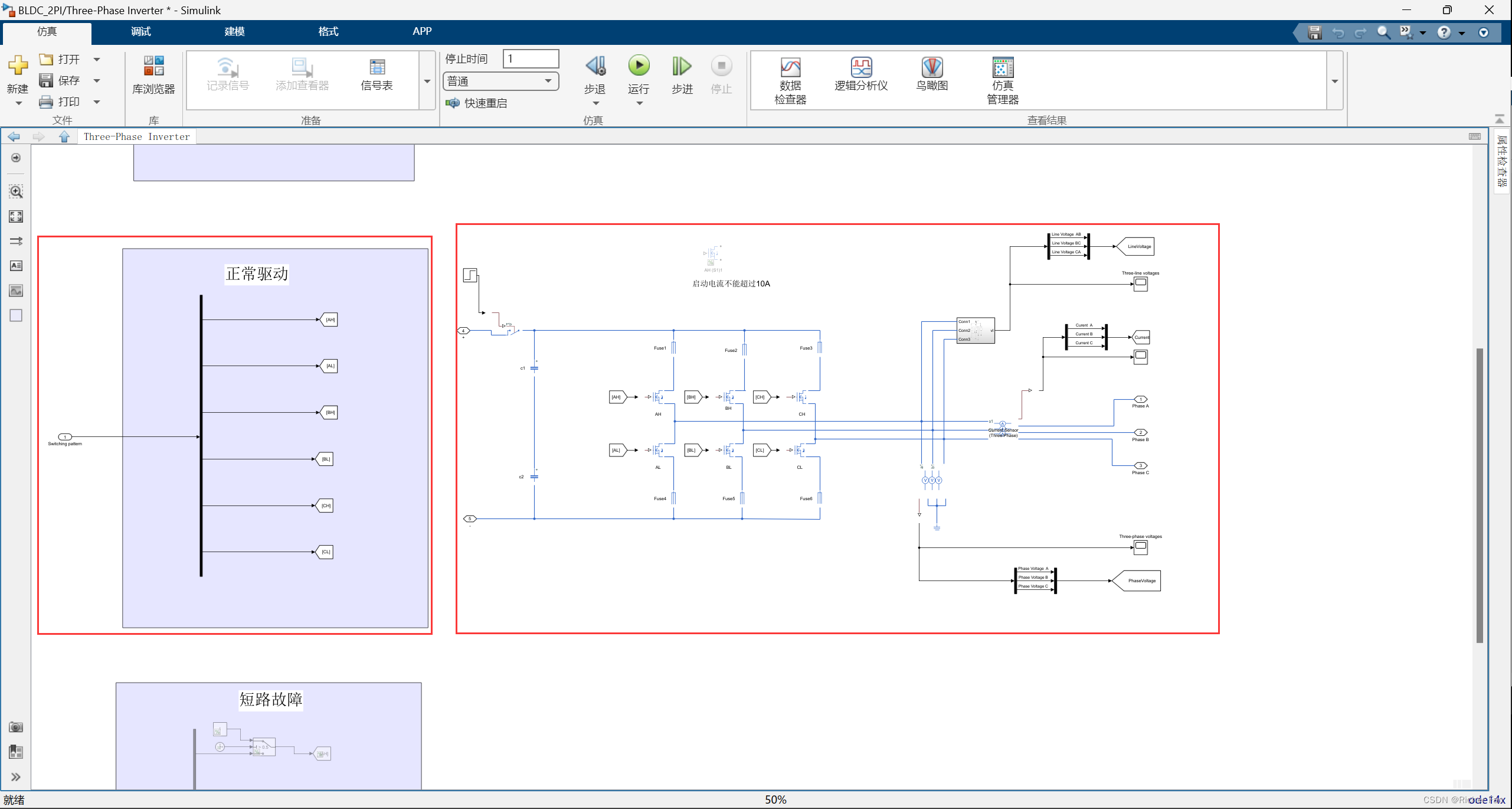Expand the review results gallery arrow

[1334, 81]
